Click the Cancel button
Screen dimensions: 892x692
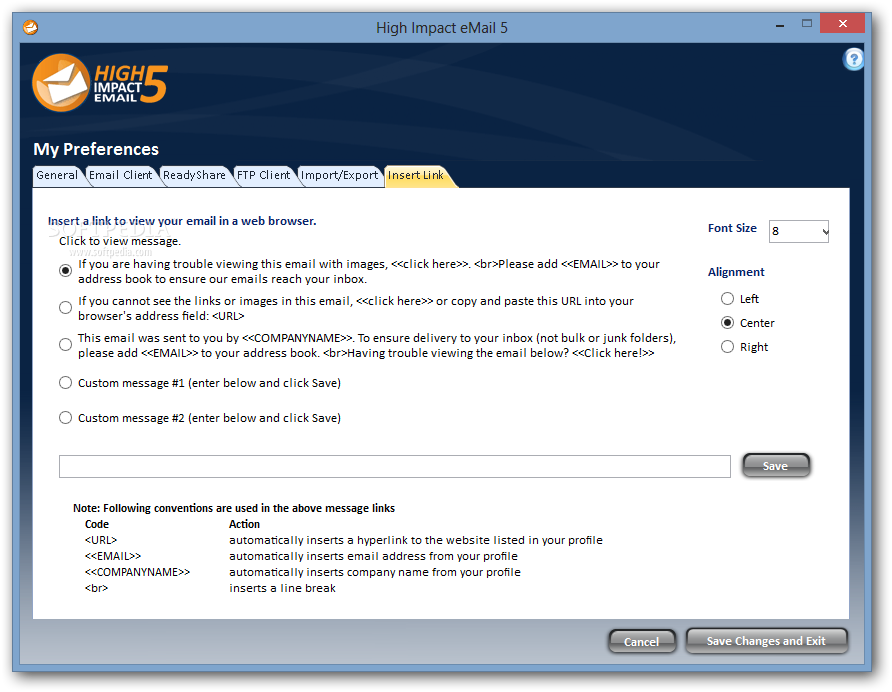point(642,641)
